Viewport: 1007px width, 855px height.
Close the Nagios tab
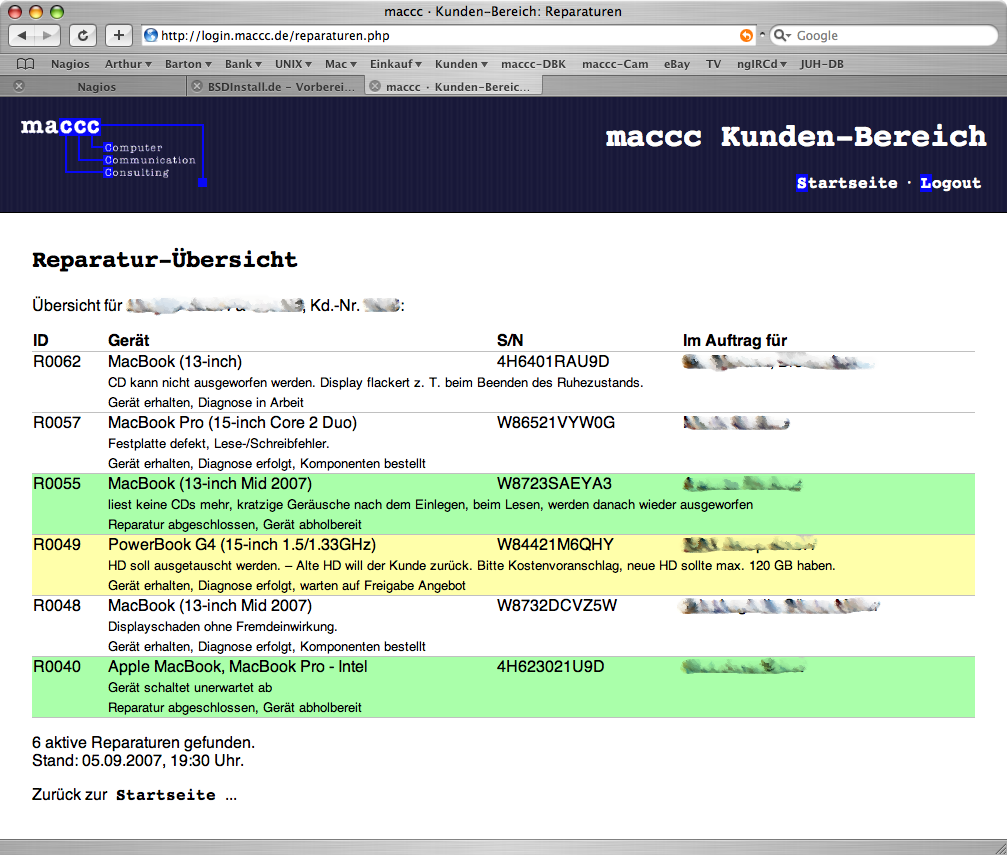pos(19,87)
